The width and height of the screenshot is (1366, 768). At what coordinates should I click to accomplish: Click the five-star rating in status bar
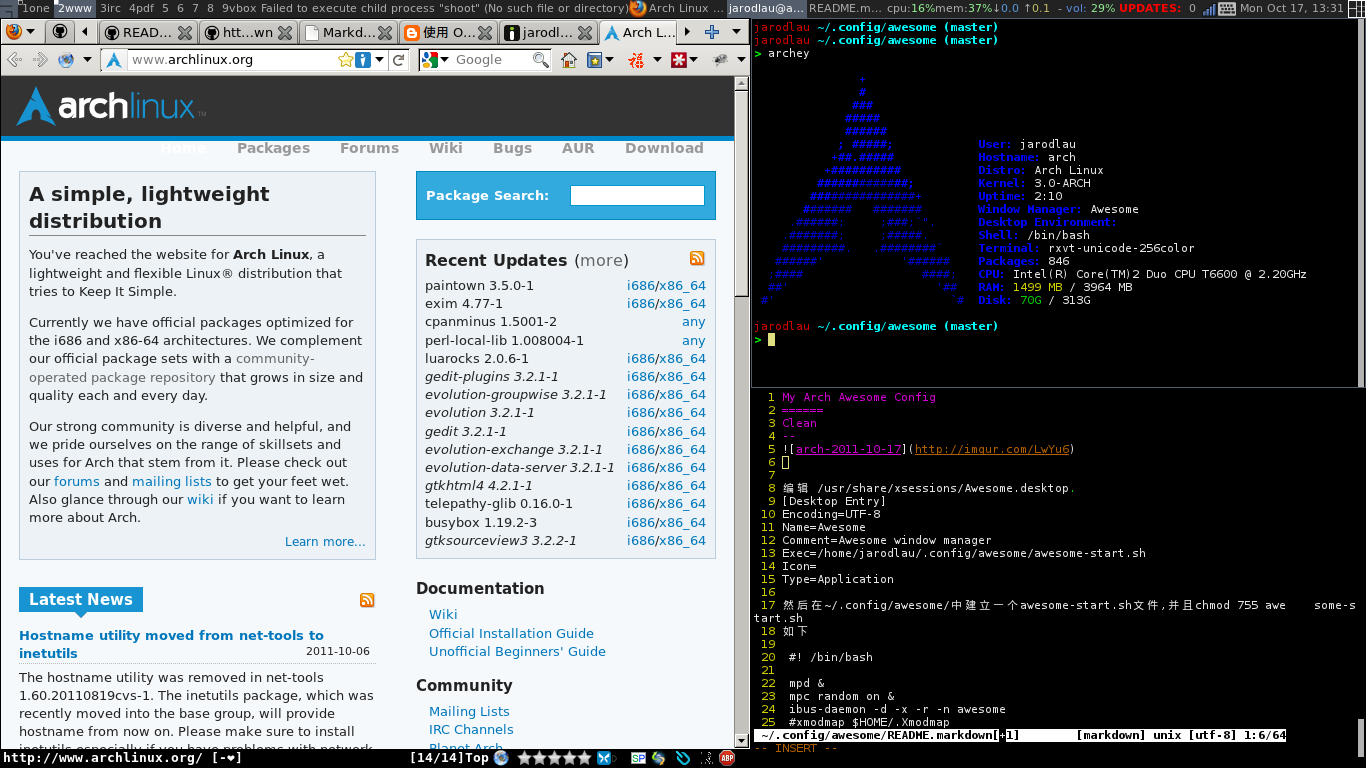(553, 758)
